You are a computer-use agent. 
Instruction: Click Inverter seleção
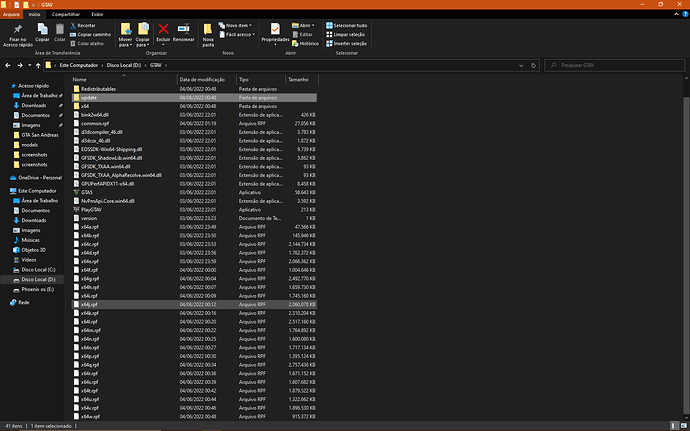coord(346,44)
